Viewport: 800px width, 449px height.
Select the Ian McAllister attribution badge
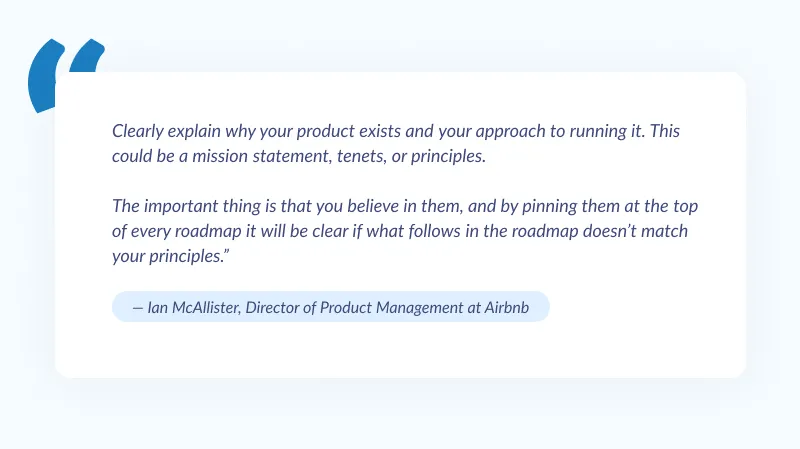tap(331, 308)
